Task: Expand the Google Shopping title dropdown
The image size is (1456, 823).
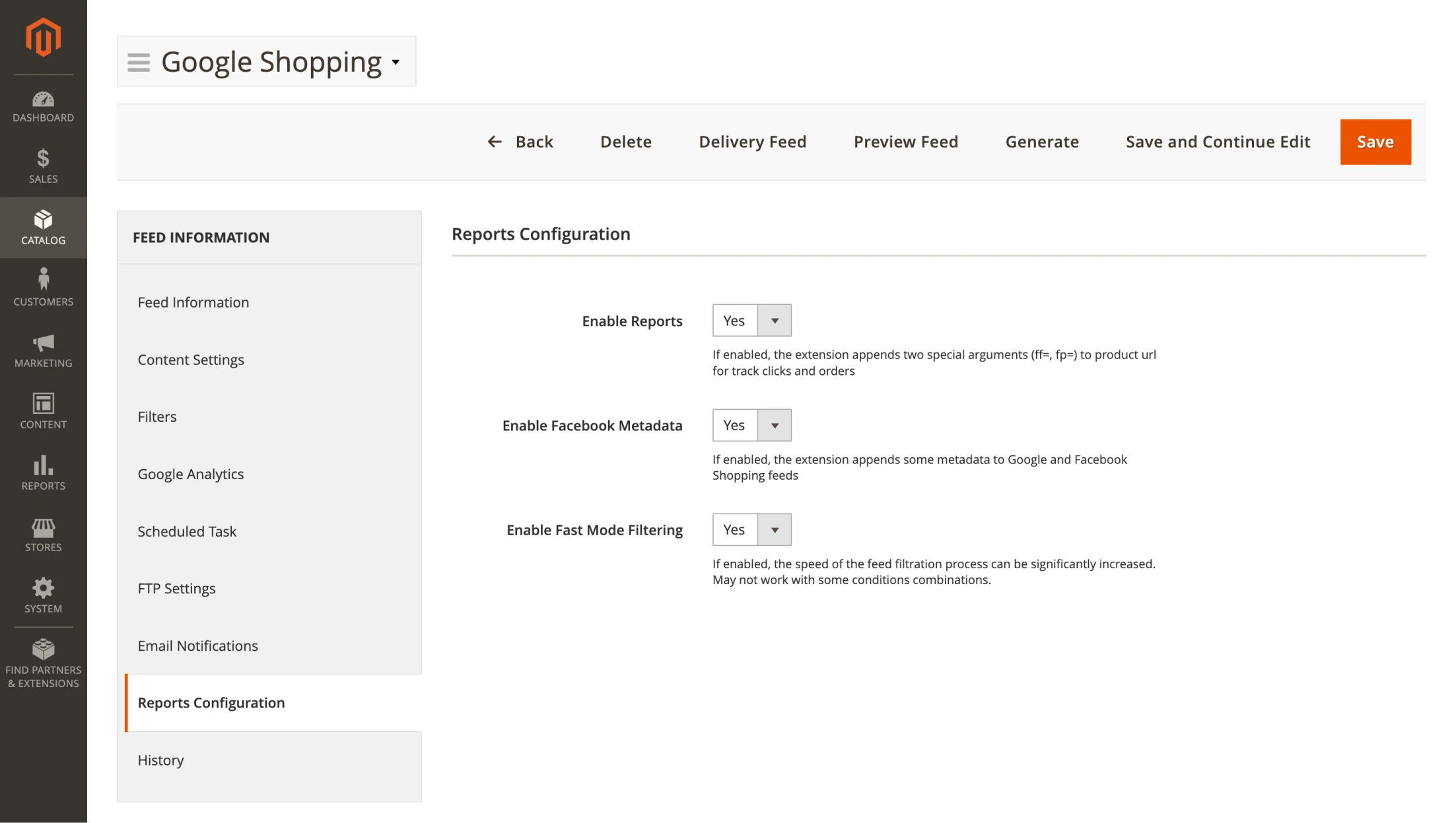Action: [x=396, y=63]
